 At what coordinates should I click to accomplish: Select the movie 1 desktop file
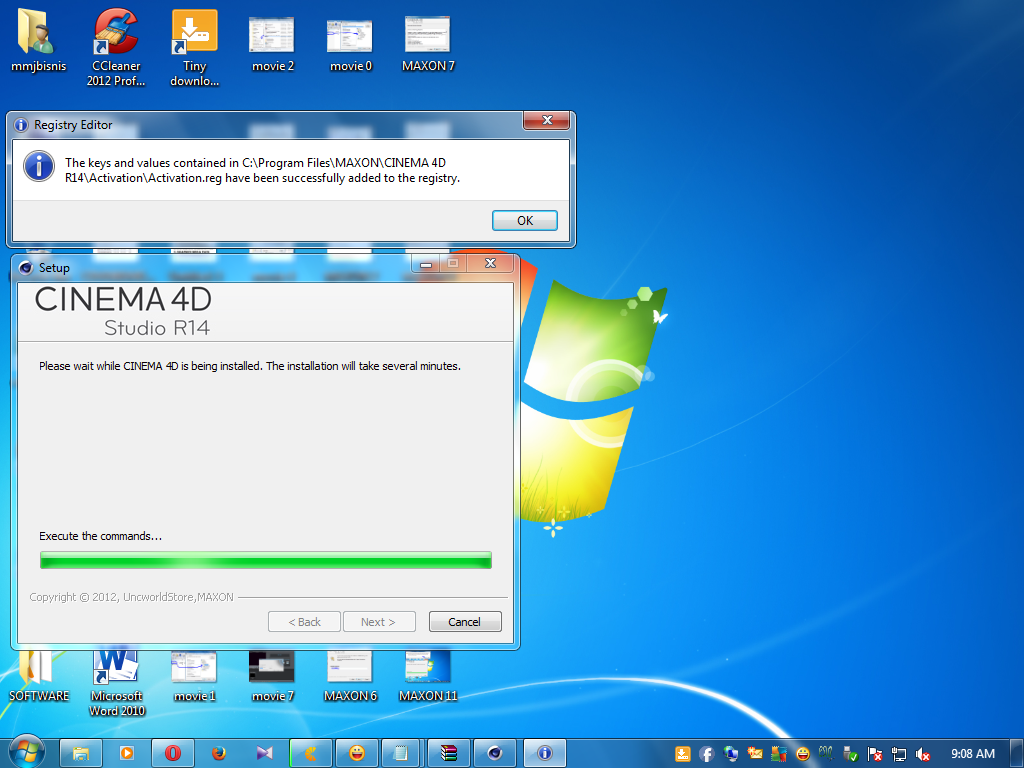(x=195, y=677)
